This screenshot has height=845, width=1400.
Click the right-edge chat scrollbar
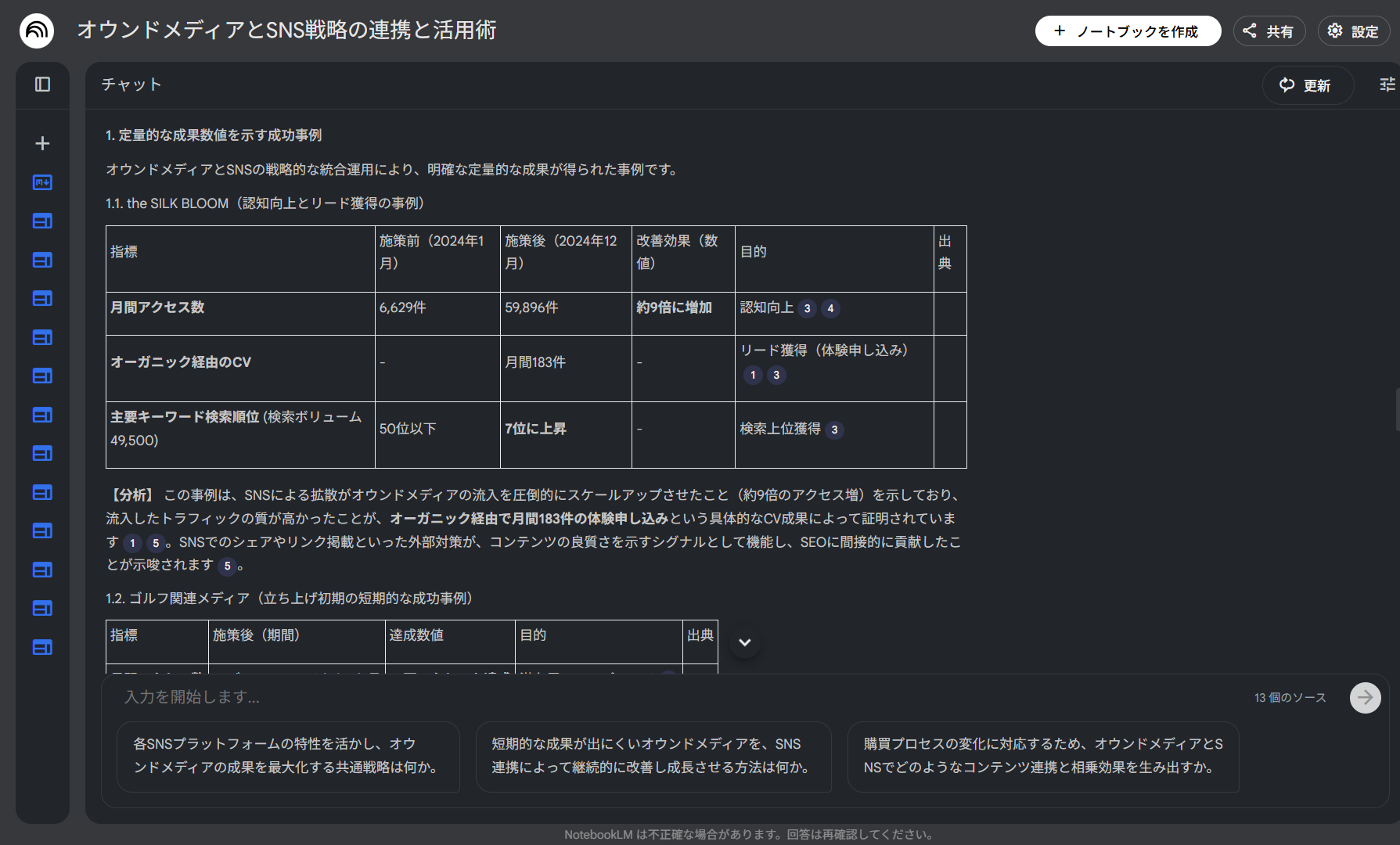(1396, 407)
